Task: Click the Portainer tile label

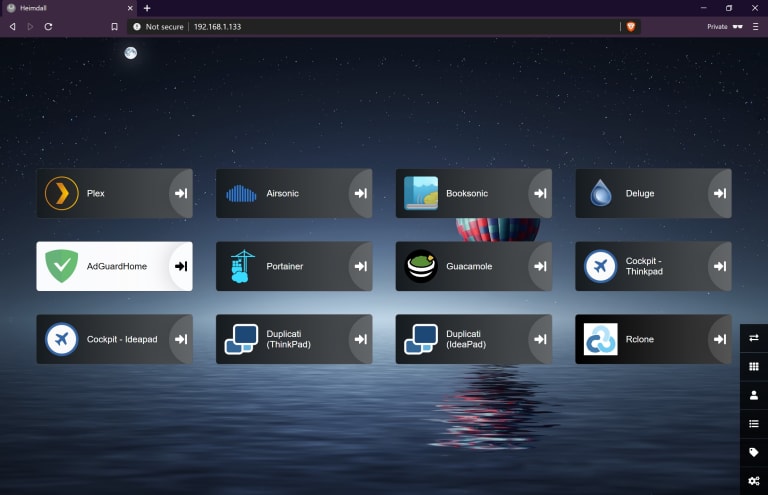Action: pos(285,266)
